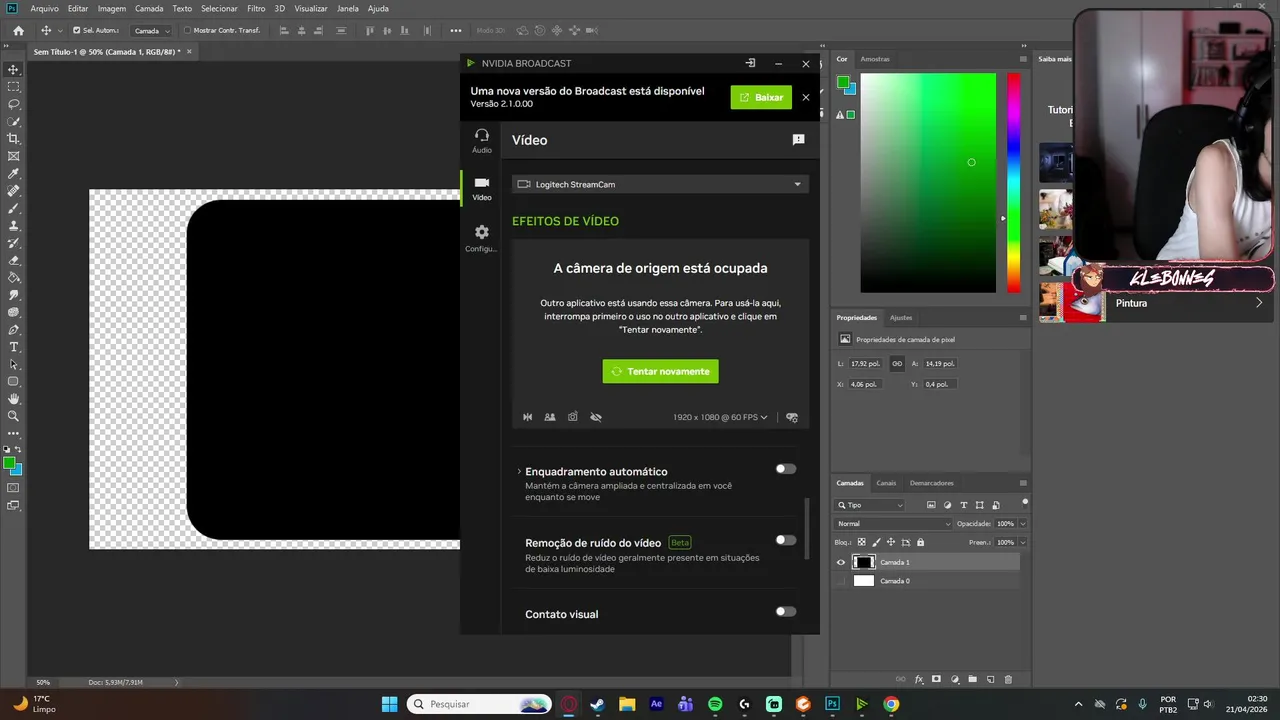This screenshot has height=720, width=1280.
Task: Select the Zoom tool in toolbar
Action: (x=14, y=416)
